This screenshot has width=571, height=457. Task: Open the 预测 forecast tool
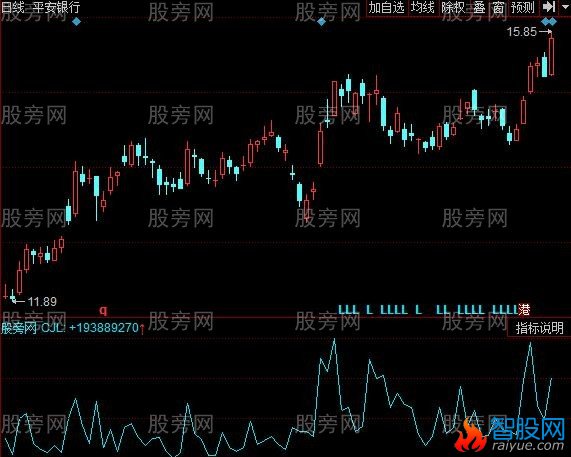coord(523,8)
